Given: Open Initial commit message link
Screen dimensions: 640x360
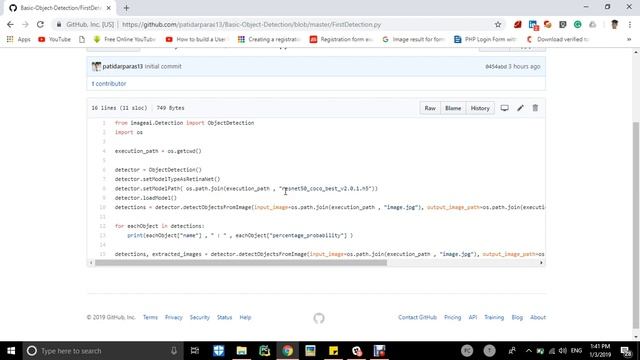Looking at the screenshot, I should point(163,66).
